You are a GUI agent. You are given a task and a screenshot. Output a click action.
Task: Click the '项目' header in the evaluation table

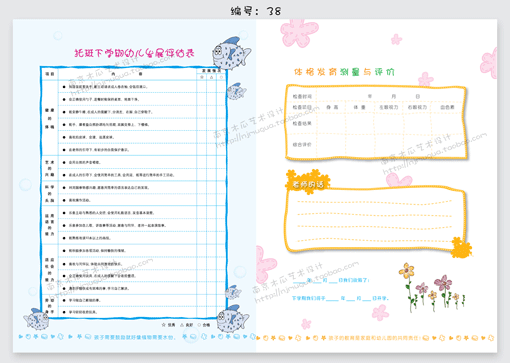(x=50, y=74)
